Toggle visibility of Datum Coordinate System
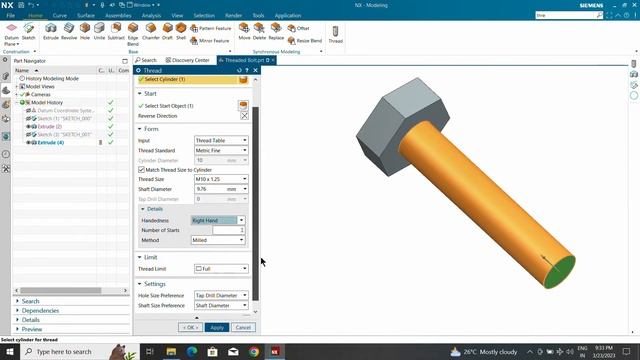The height and width of the screenshot is (360, 640). pyautogui.click(x=29, y=111)
